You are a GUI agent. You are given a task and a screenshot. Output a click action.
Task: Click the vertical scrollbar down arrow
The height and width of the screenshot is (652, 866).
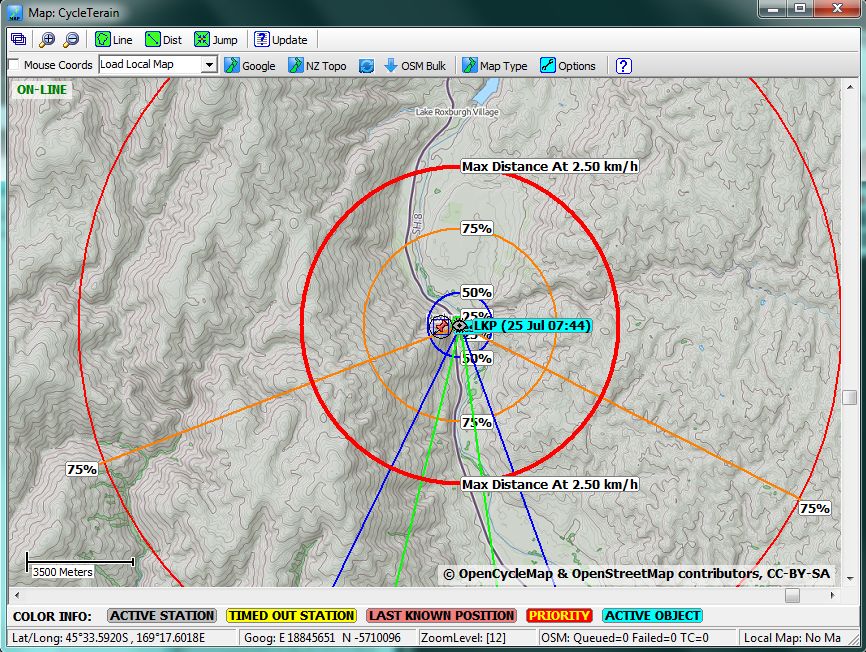849,579
